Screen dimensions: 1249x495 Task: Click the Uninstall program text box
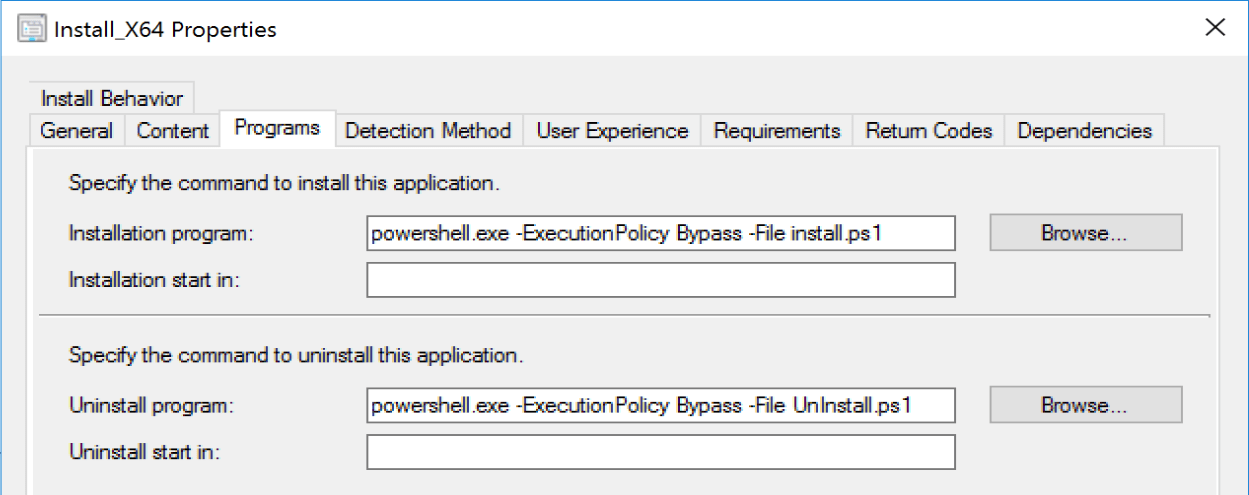660,405
